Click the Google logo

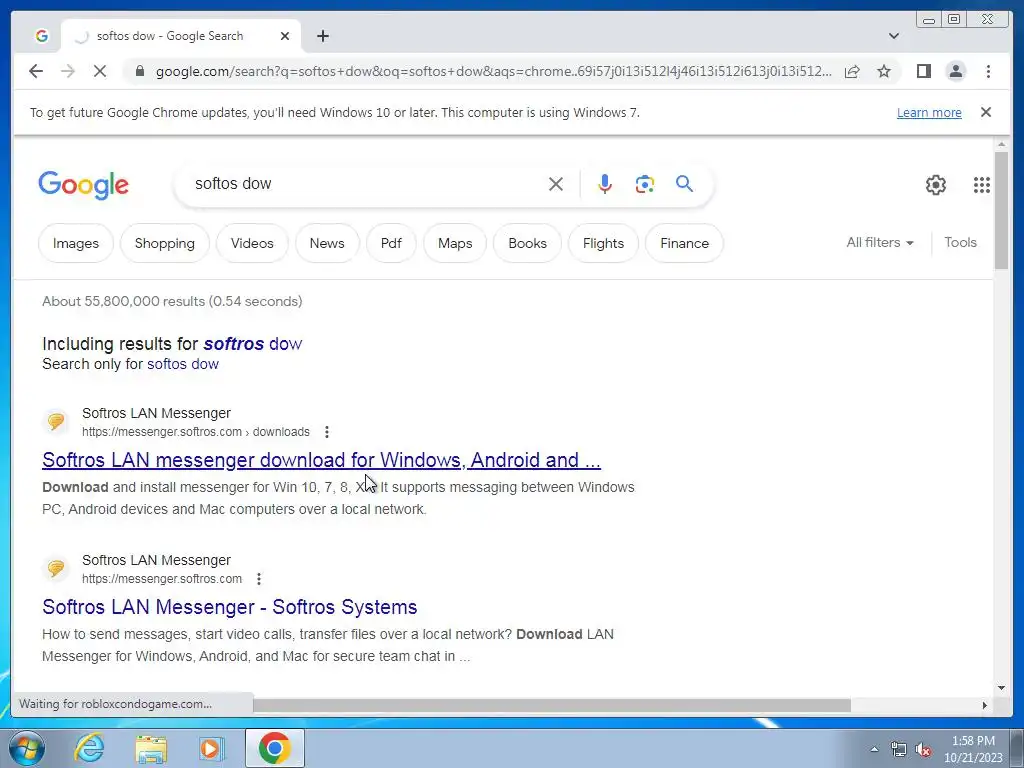point(84,185)
